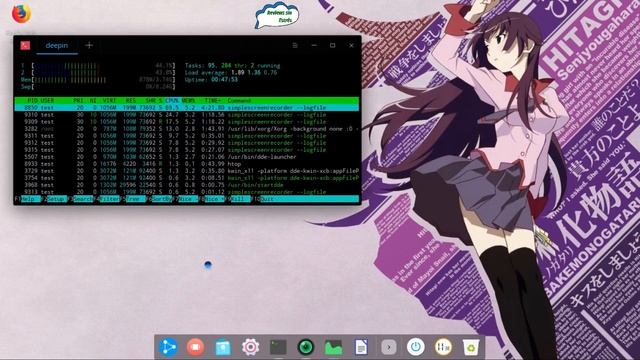Open the green eye icon in dock

306,347
